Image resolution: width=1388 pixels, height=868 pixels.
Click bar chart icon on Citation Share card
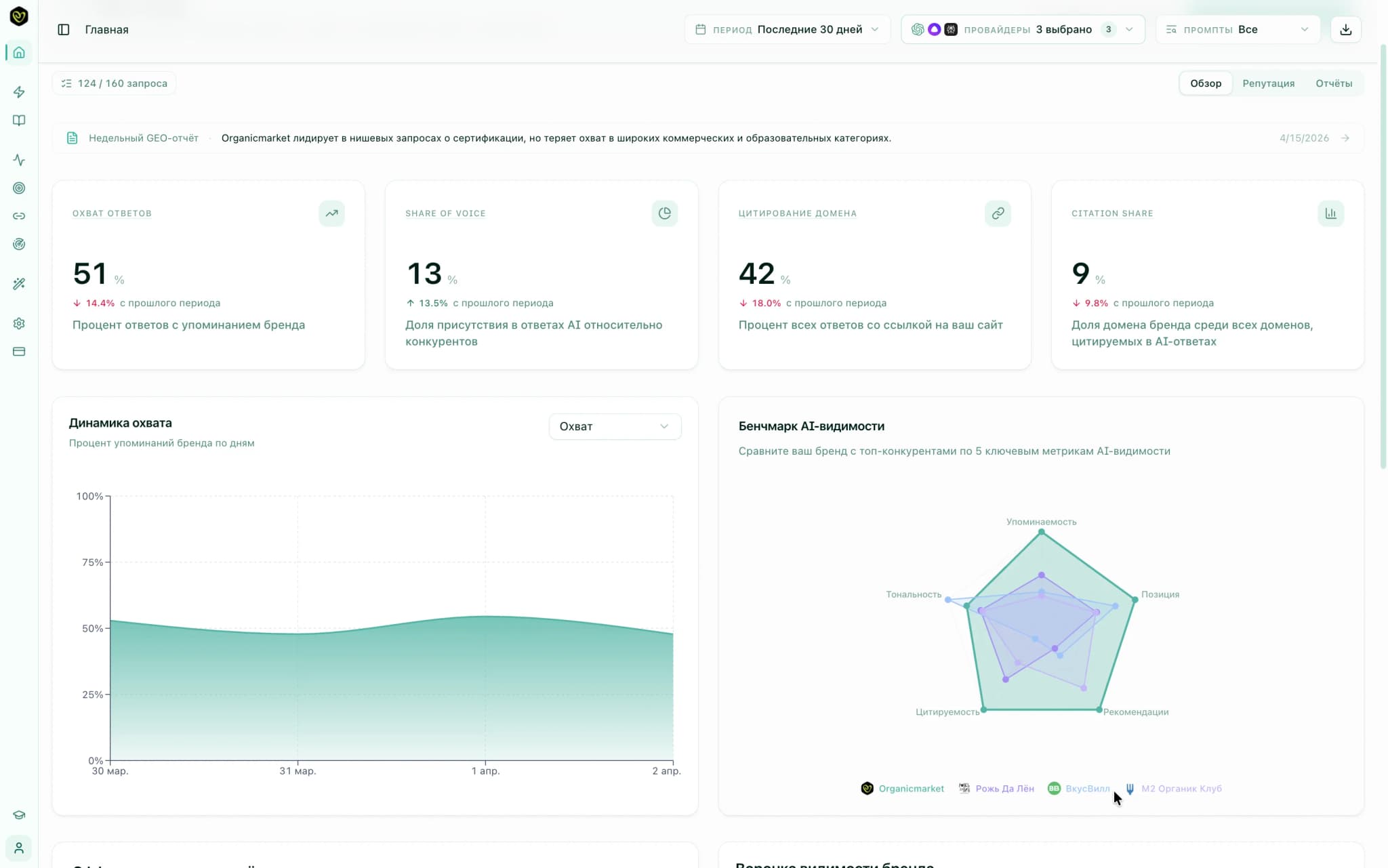point(1330,213)
